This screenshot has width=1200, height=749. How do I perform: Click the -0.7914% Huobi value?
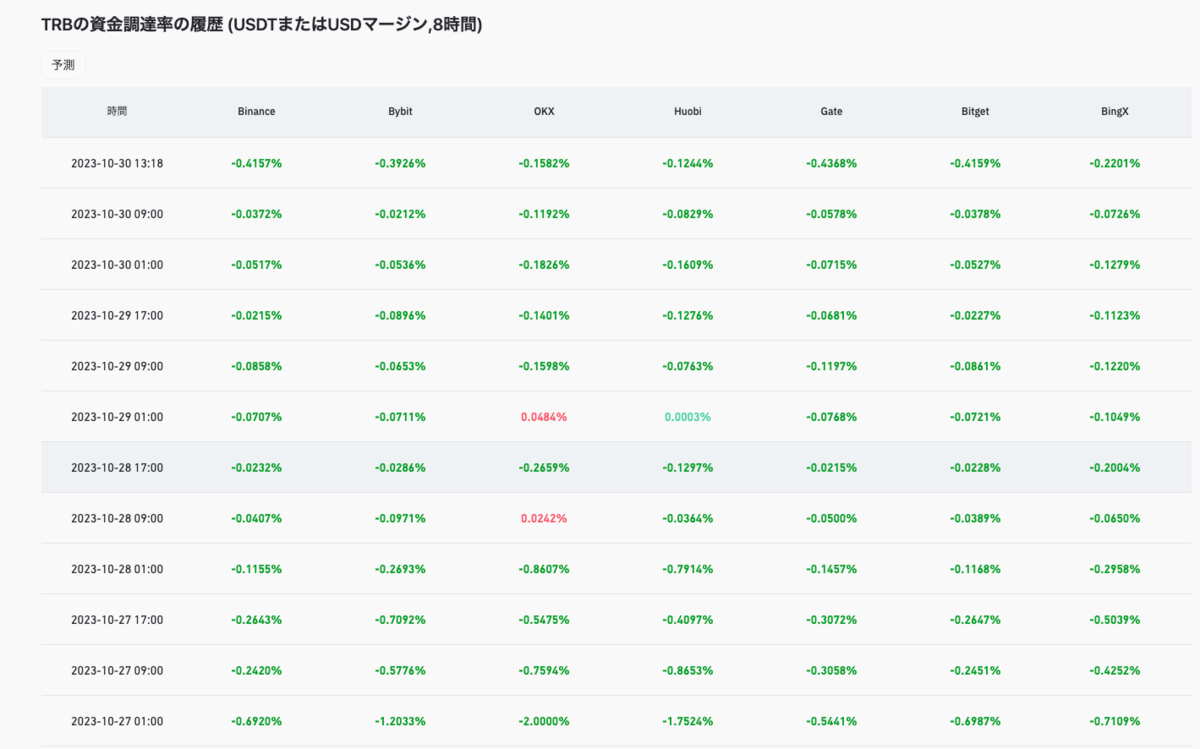[688, 569]
